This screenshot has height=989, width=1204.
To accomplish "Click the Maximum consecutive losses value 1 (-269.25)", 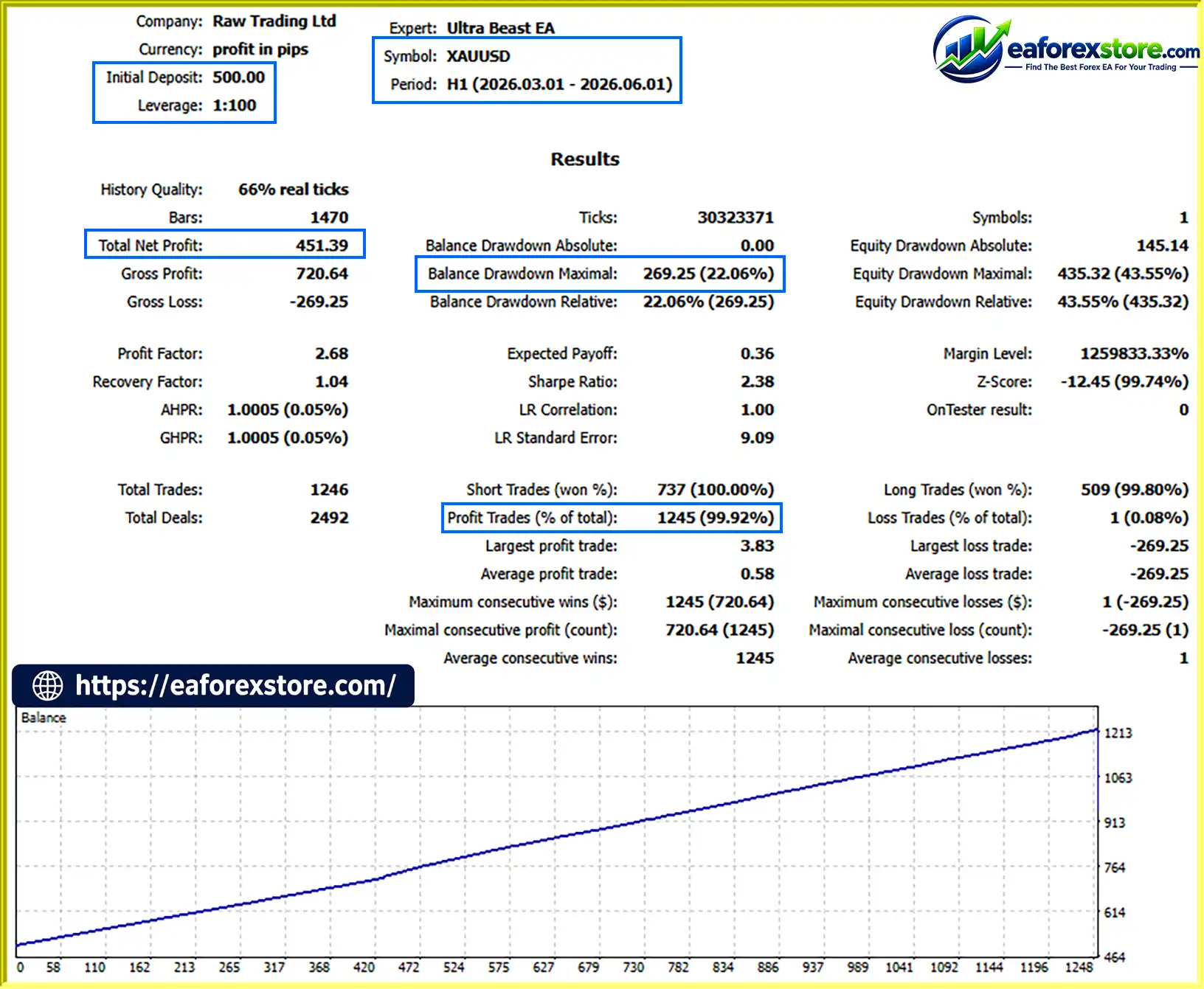I will [1146, 602].
